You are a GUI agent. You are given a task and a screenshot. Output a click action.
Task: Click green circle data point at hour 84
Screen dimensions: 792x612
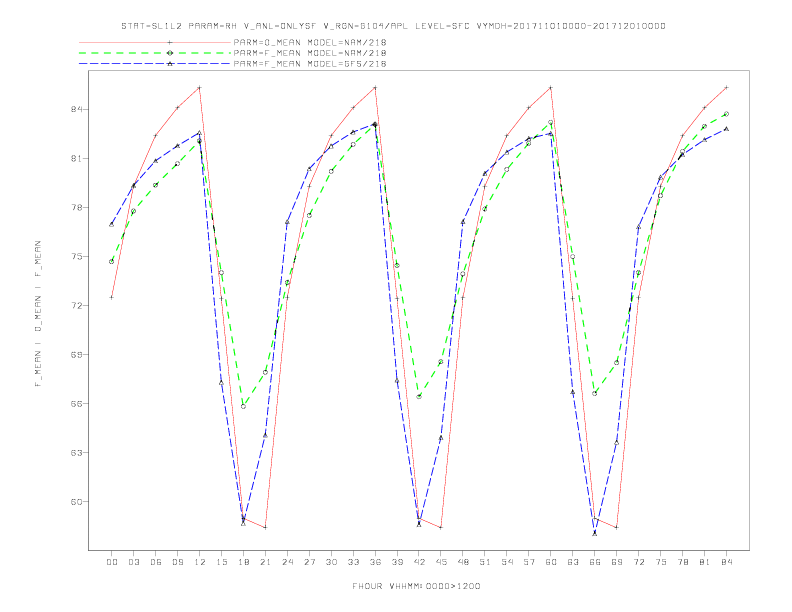pos(726,114)
